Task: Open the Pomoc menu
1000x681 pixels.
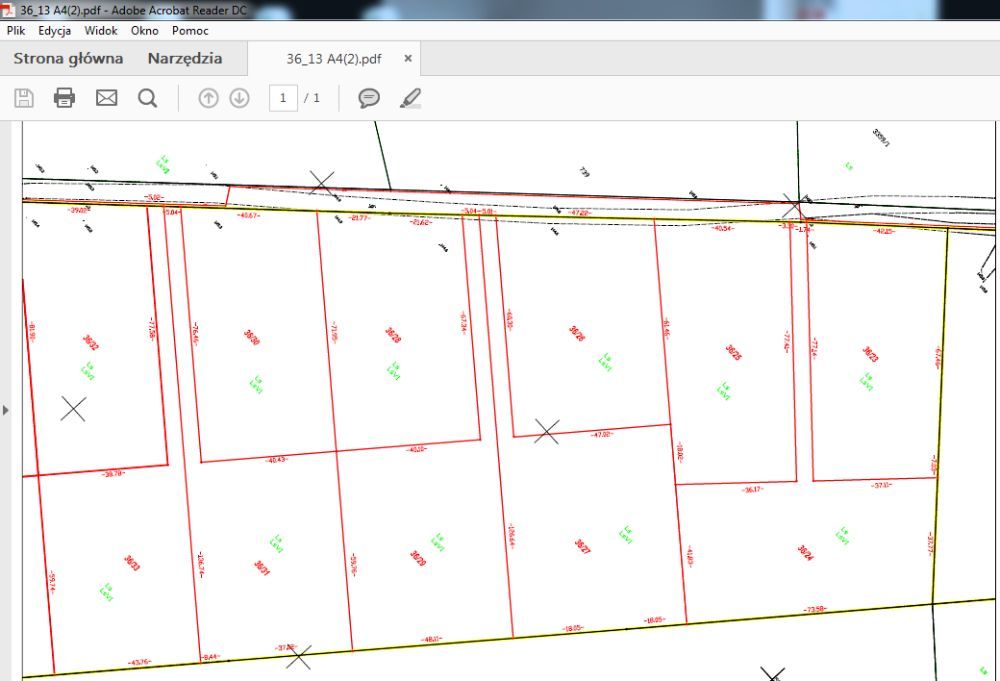Action: (190, 31)
